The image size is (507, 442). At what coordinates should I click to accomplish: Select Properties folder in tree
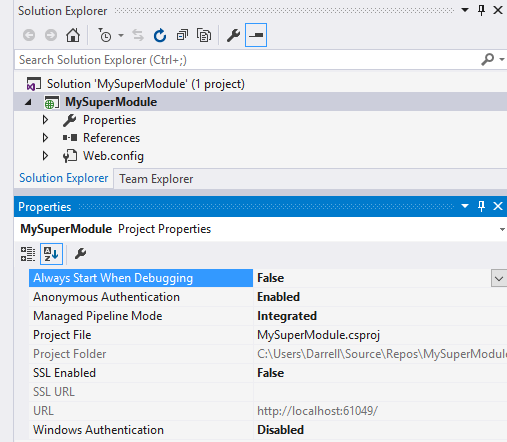tap(109, 120)
